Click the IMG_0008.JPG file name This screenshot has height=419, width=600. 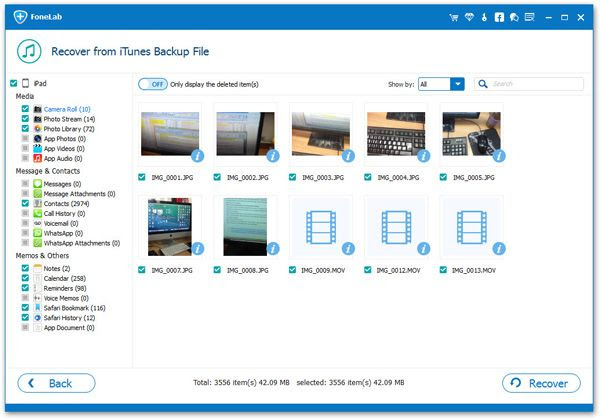pyautogui.click(x=248, y=271)
